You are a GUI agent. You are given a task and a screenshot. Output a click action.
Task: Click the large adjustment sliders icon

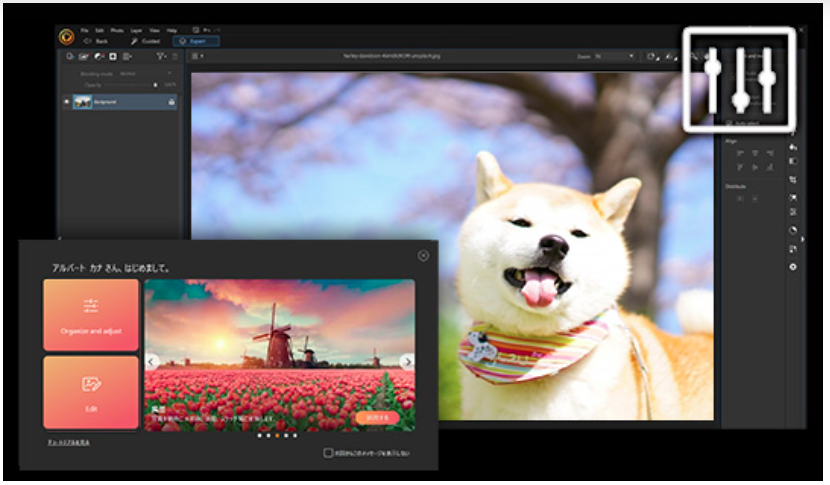click(739, 79)
